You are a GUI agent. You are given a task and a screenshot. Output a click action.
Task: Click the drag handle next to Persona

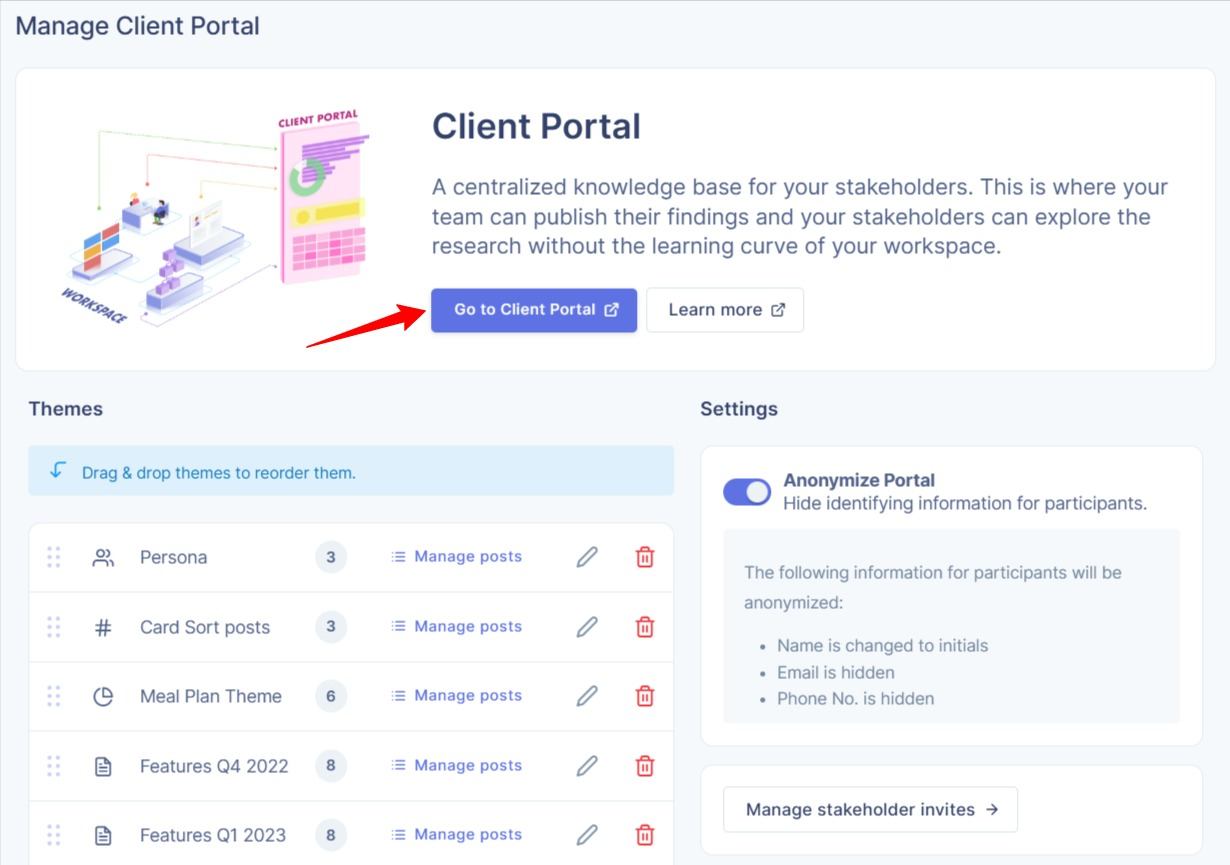click(x=54, y=557)
